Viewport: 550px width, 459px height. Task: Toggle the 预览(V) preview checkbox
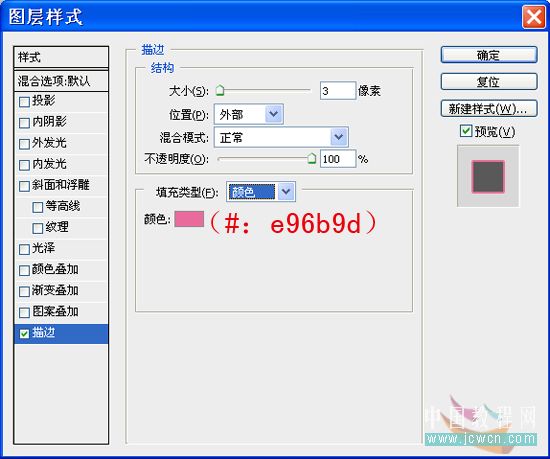click(x=466, y=131)
